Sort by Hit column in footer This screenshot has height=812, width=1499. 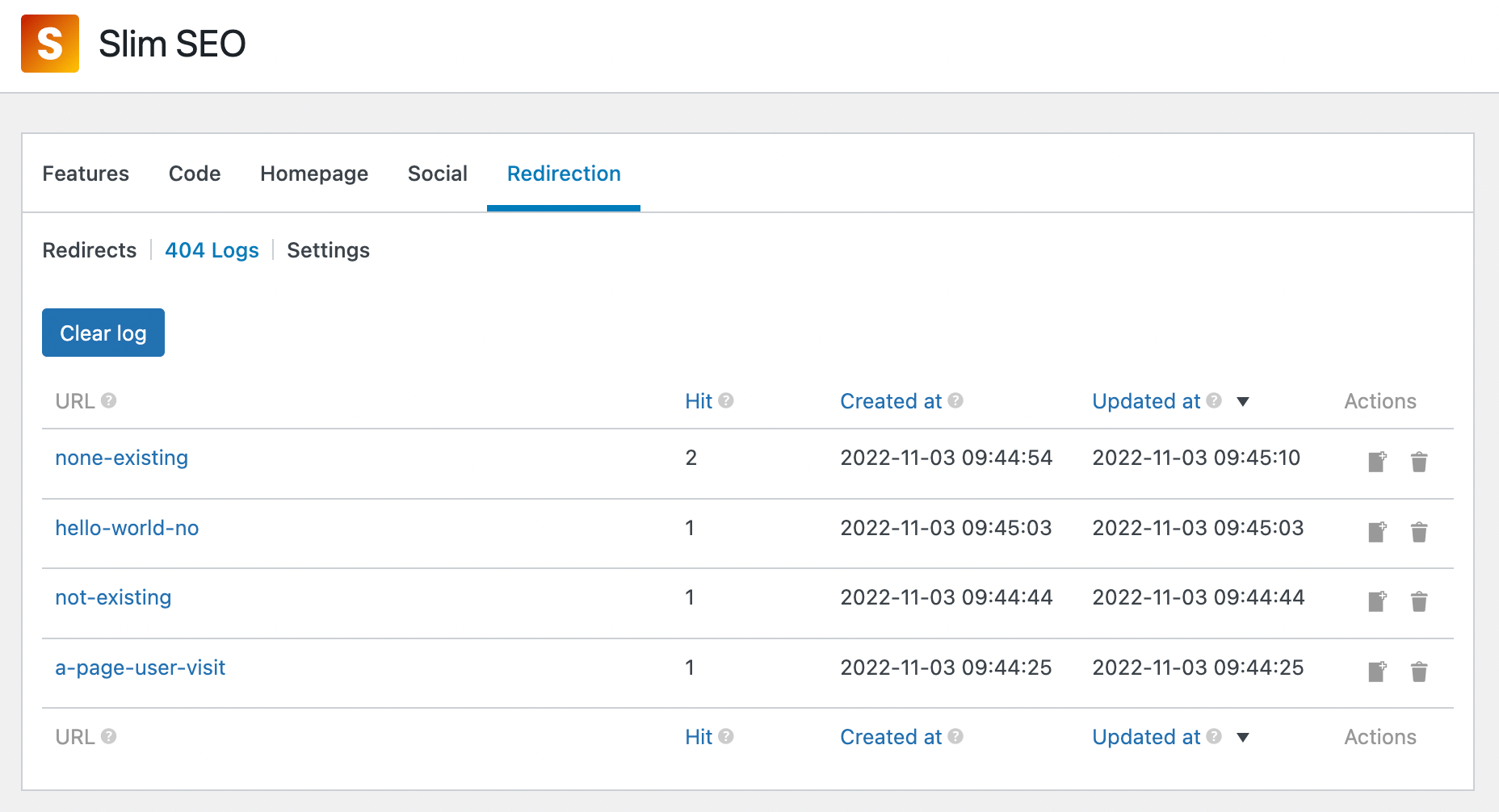[x=699, y=737]
